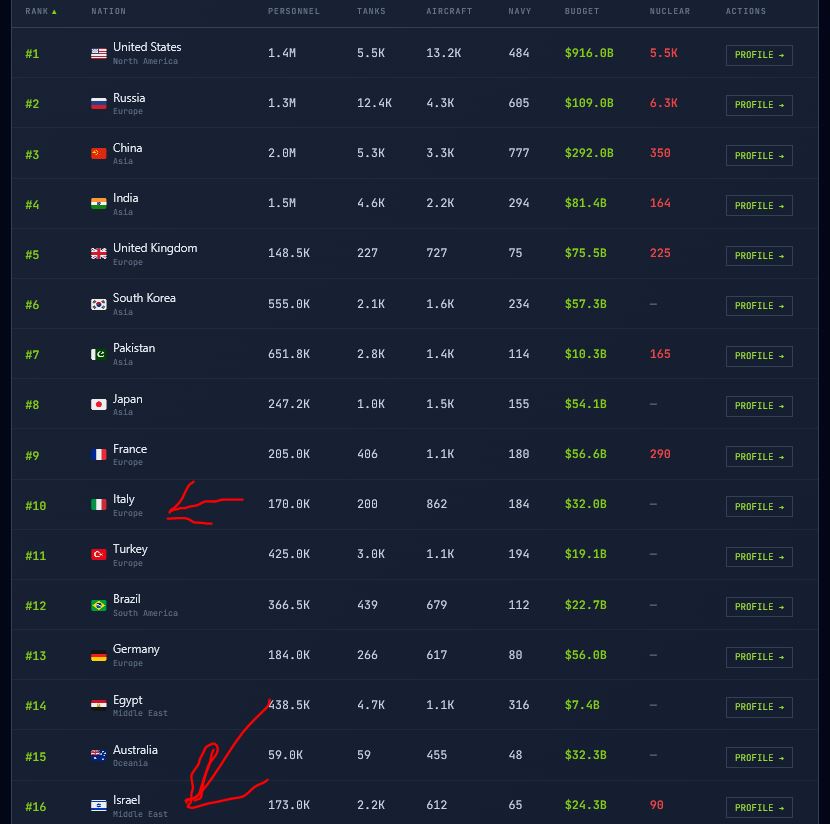Click the South Korea nation name
This screenshot has width=830, height=824.
(x=144, y=298)
